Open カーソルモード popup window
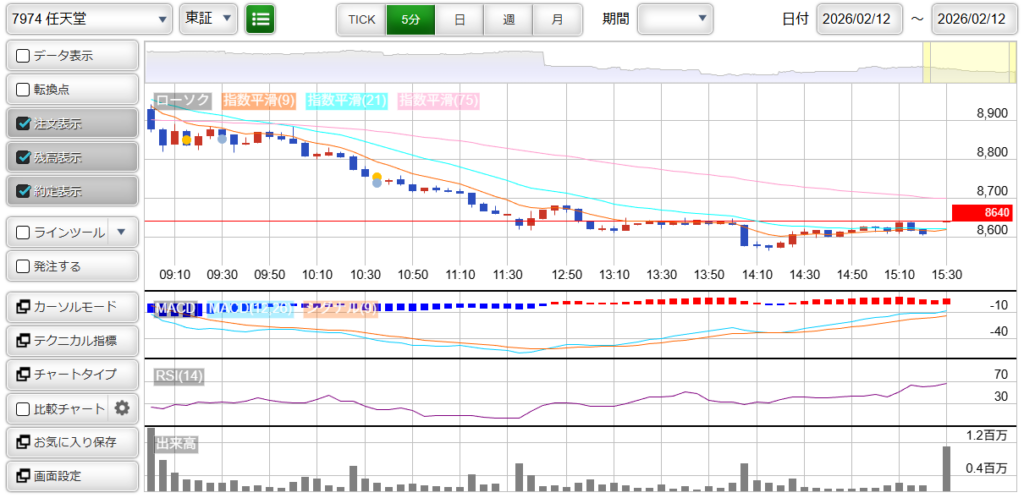This screenshot has height=498, width=1024. 70,307
